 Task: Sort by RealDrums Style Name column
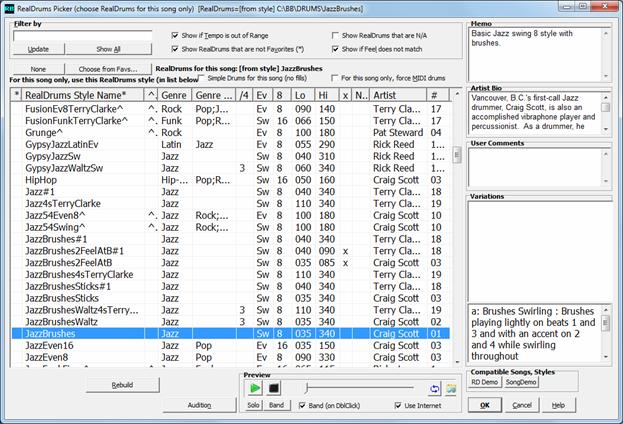pyautogui.click(x=83, y=95)
